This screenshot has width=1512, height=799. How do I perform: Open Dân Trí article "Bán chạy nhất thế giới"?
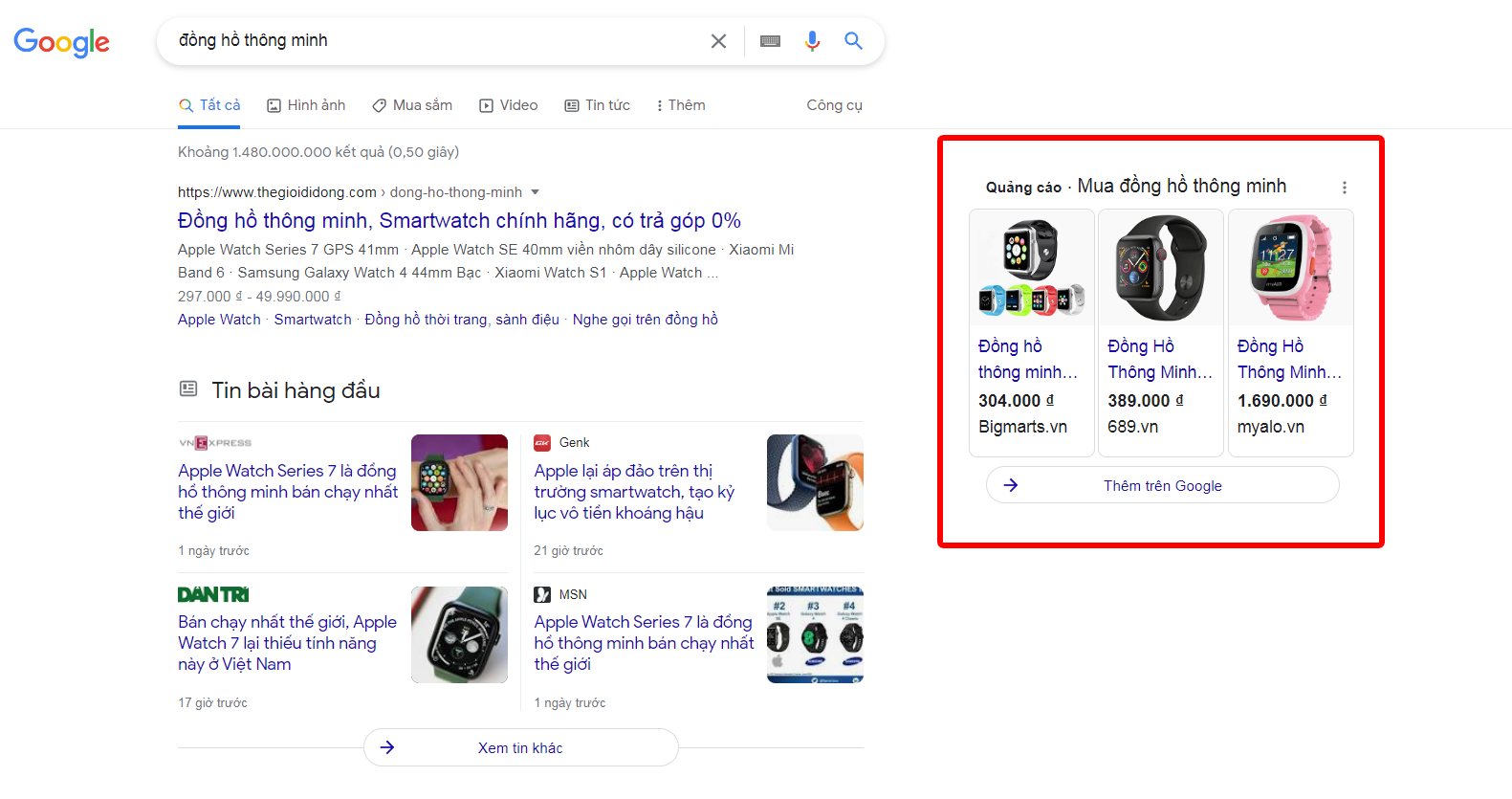pyautogui.click(x=287, y=643)
